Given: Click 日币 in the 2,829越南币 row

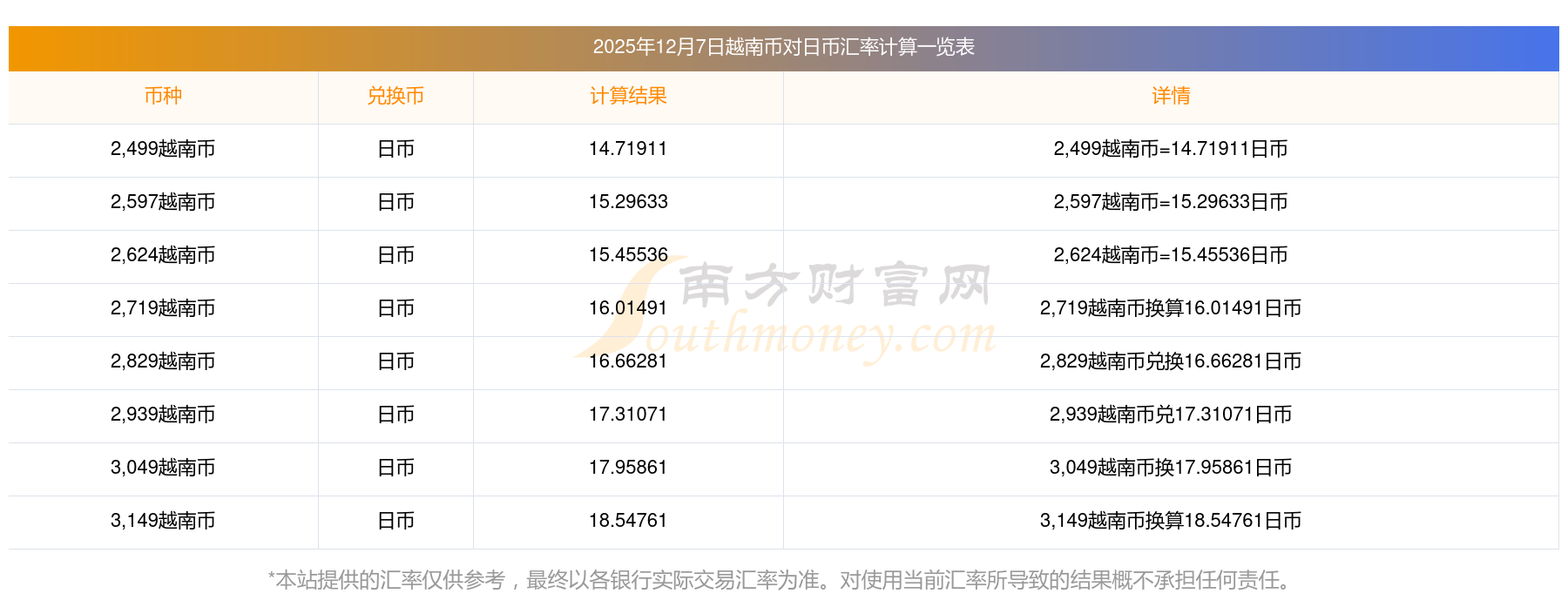Looking at the screenshot, I should tap(395, 361).
